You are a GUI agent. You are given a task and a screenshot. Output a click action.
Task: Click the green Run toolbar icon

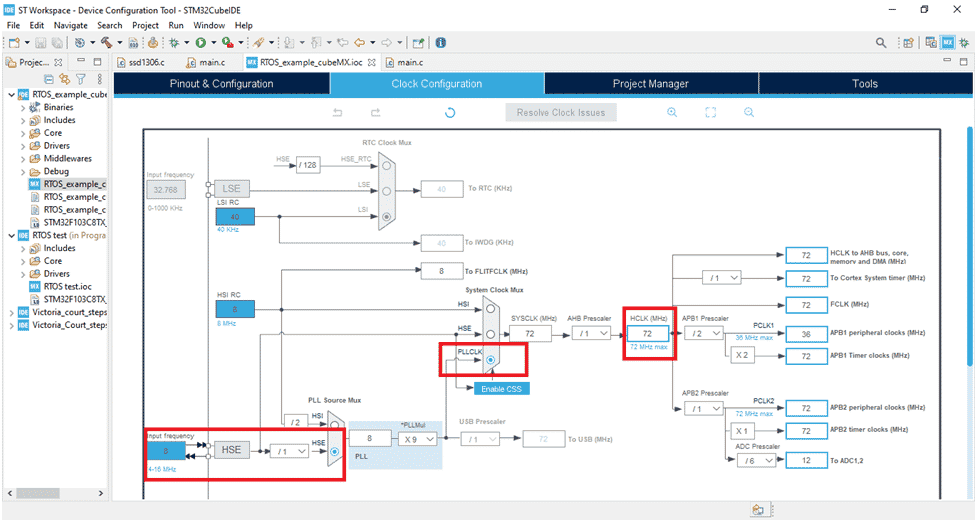(x=201, y=43)
